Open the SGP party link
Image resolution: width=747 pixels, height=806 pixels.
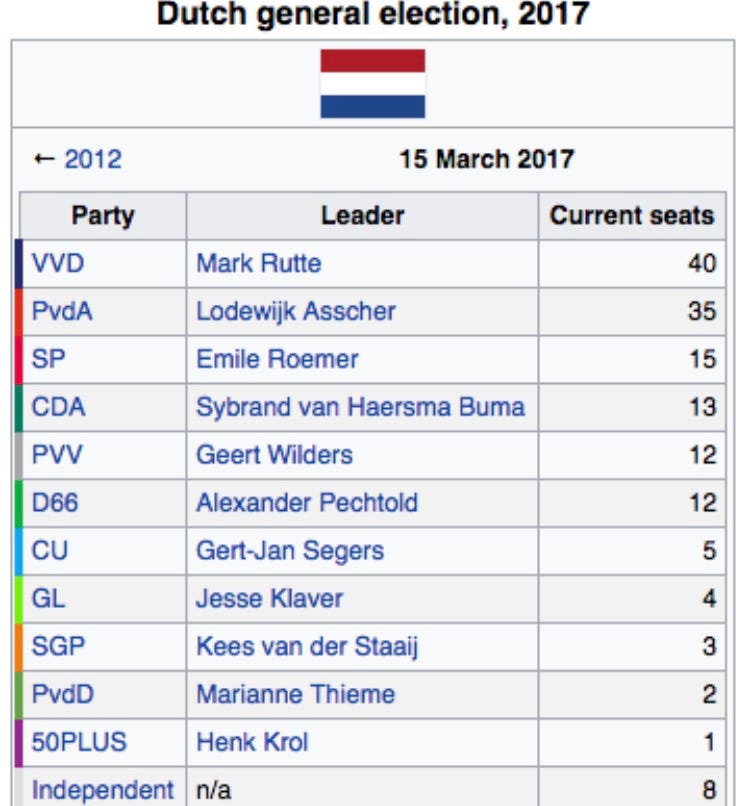[58, 646]
